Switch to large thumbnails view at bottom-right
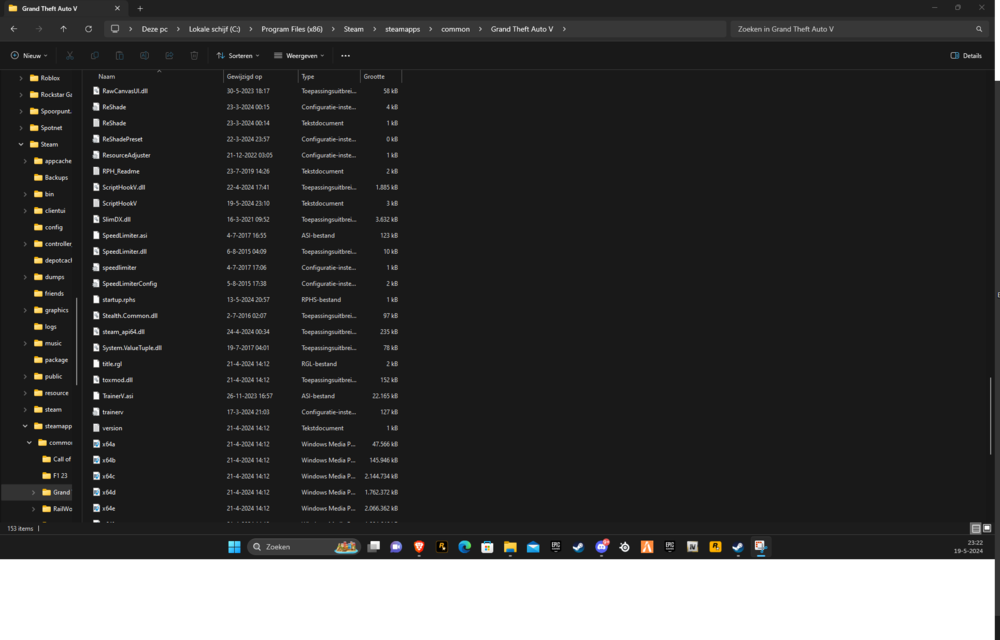The image size is (1000, 640). point(987,528)
